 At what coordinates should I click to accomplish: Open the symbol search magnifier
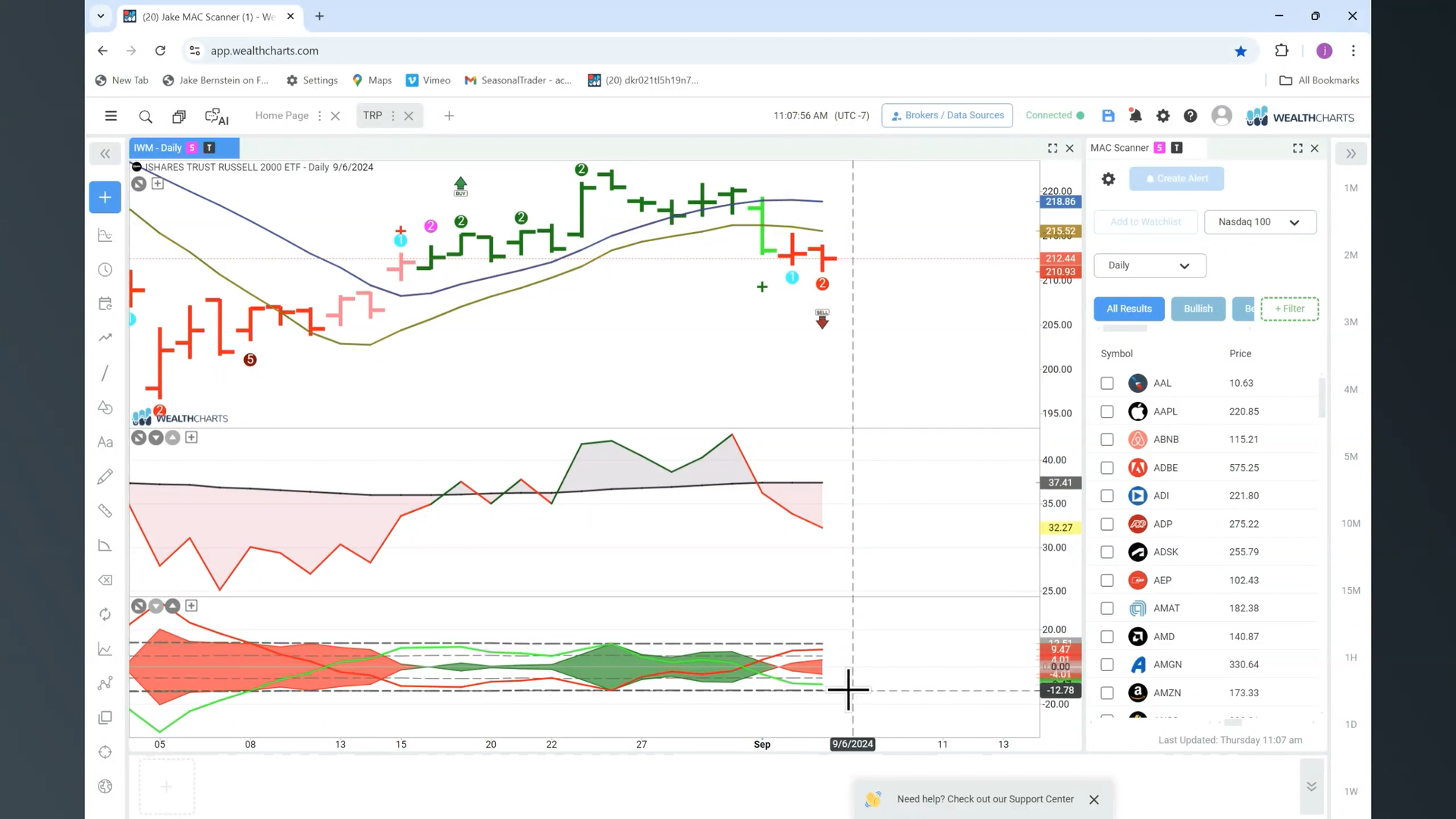point(146,116)
